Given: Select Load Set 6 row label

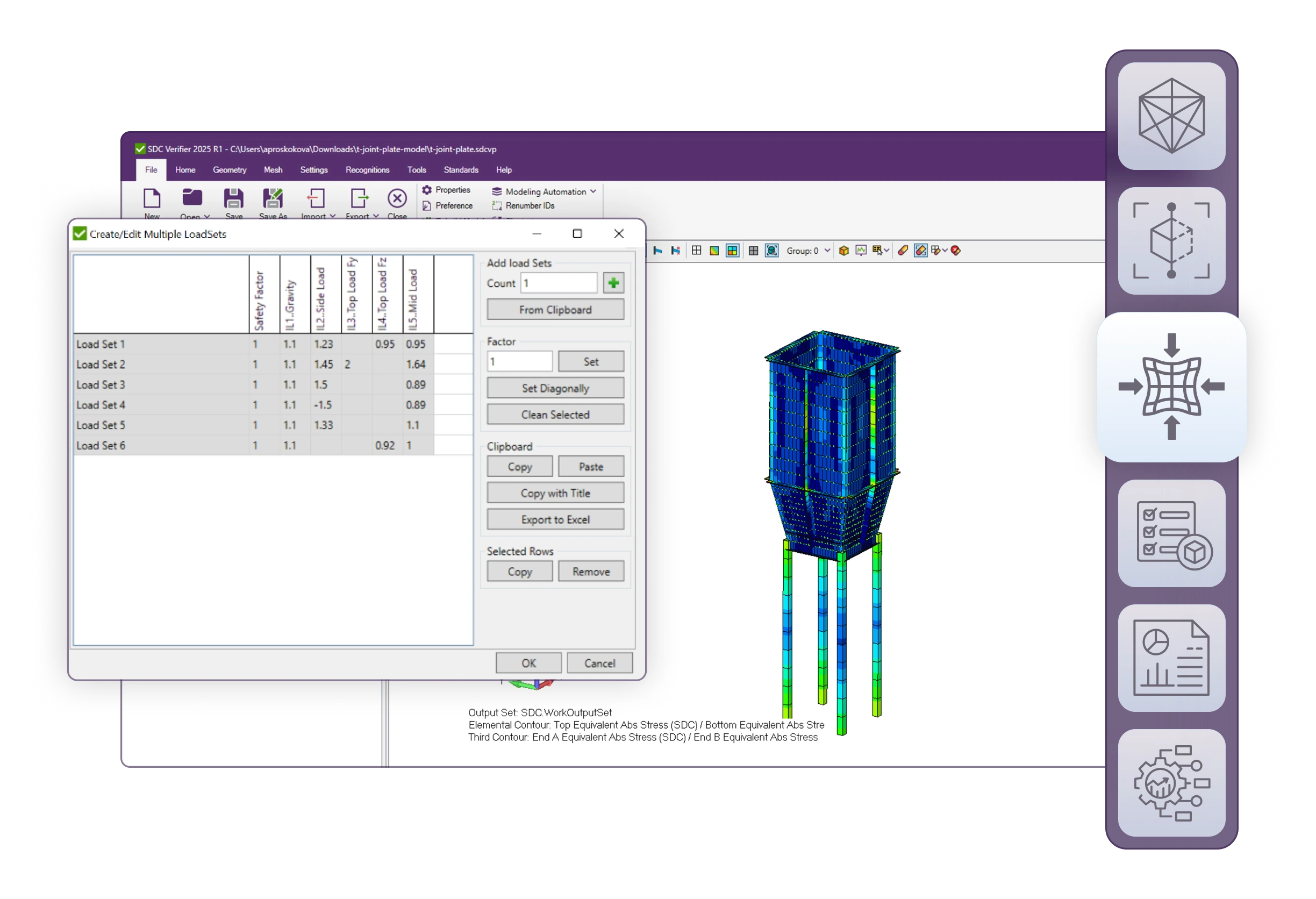Looking at the screenshot, I should click(101, 445).
